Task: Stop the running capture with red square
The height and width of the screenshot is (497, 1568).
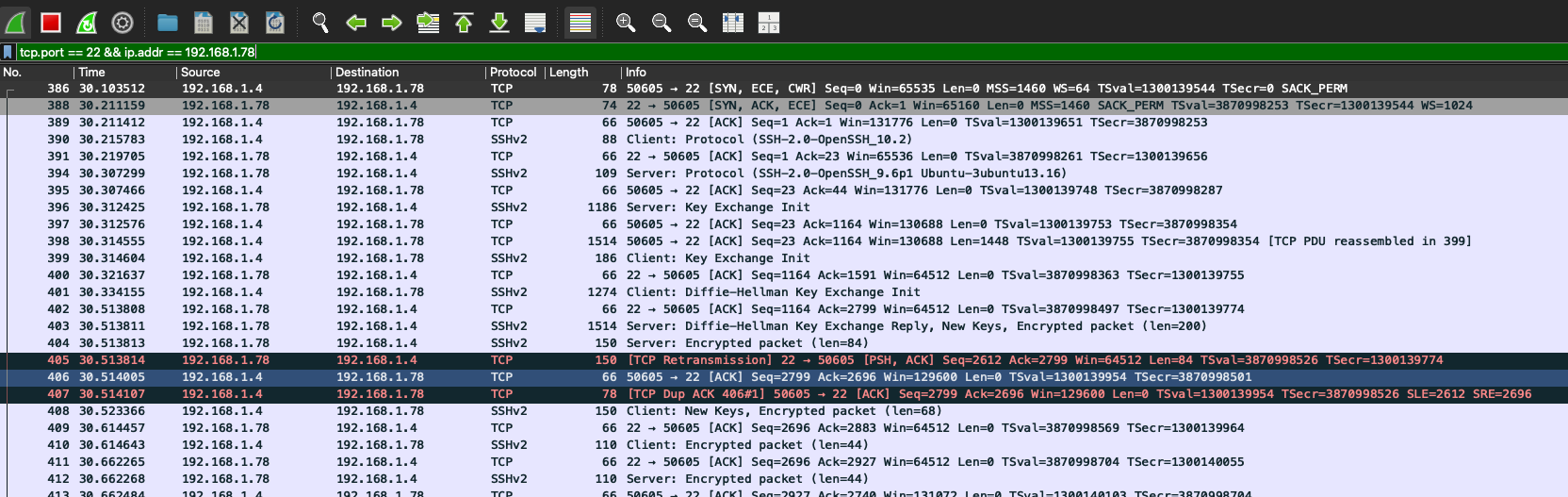Action: [51, 23]
